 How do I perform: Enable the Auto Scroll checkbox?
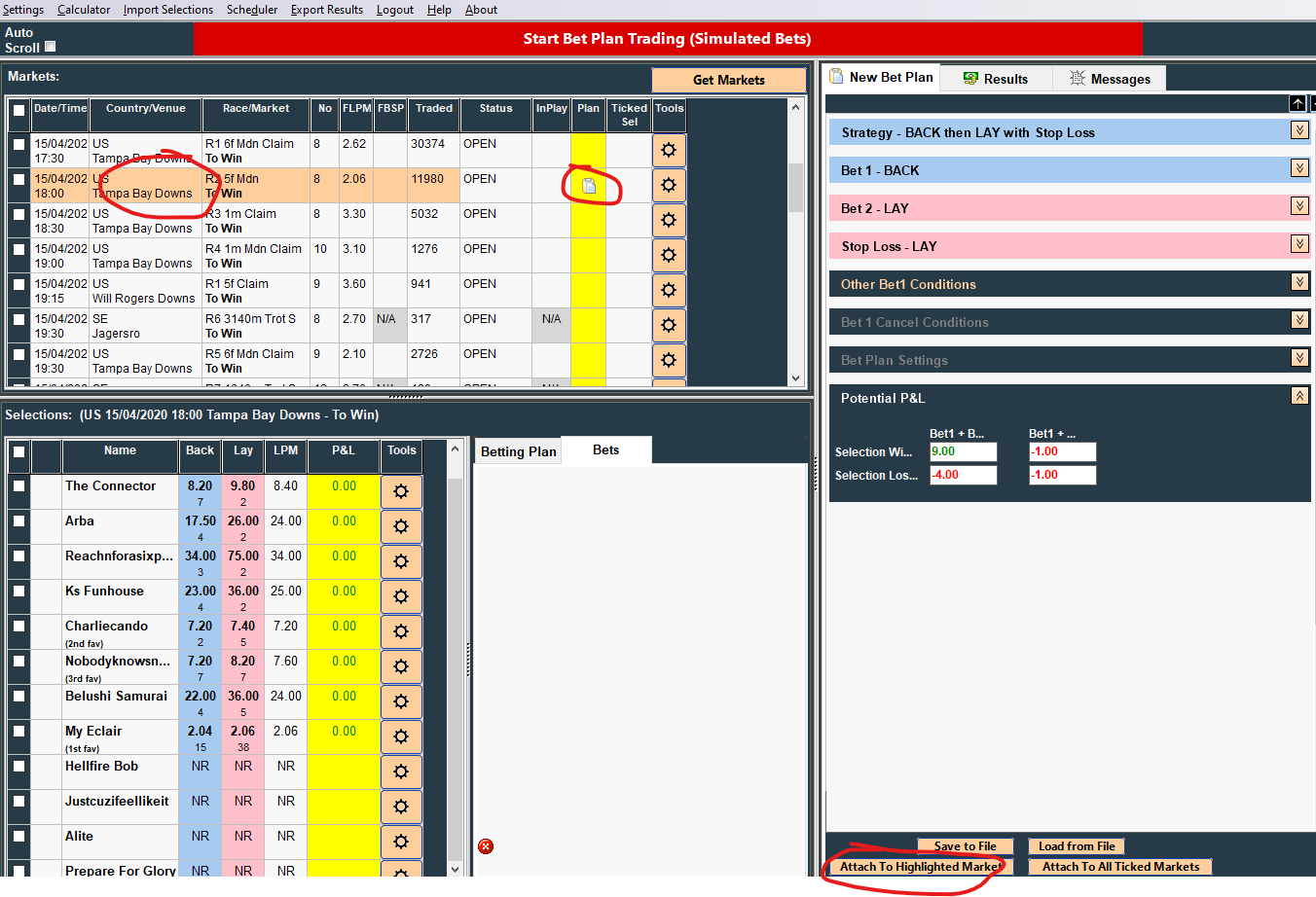pos(51,47)
